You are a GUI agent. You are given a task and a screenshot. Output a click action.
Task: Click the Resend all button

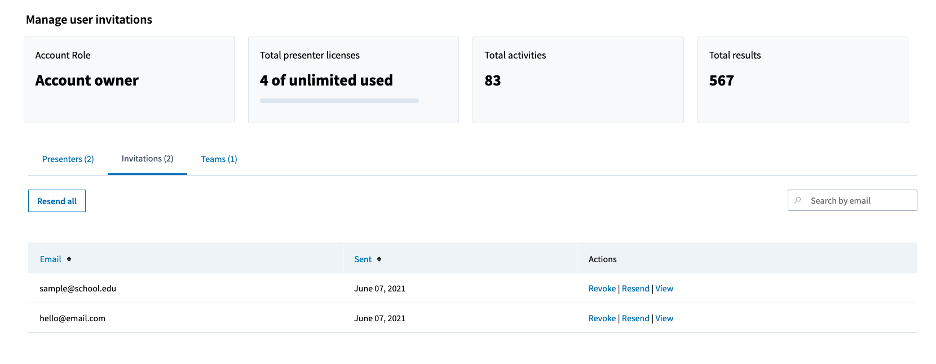[x=57, y=201]
